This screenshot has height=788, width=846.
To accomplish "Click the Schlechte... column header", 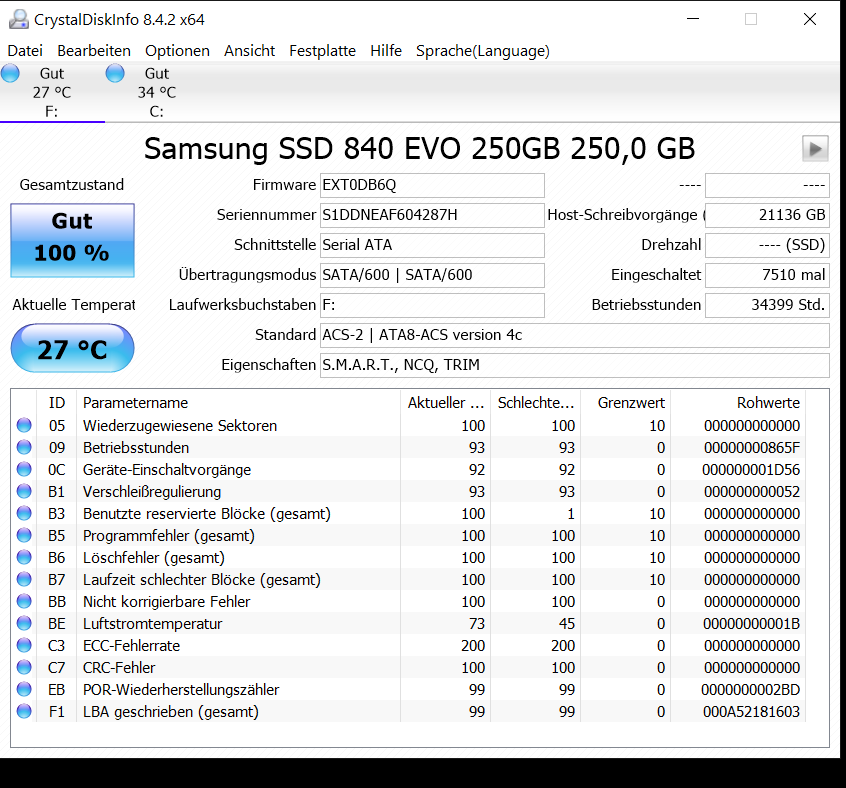I will pyautogui.click(x=535, y=403).
